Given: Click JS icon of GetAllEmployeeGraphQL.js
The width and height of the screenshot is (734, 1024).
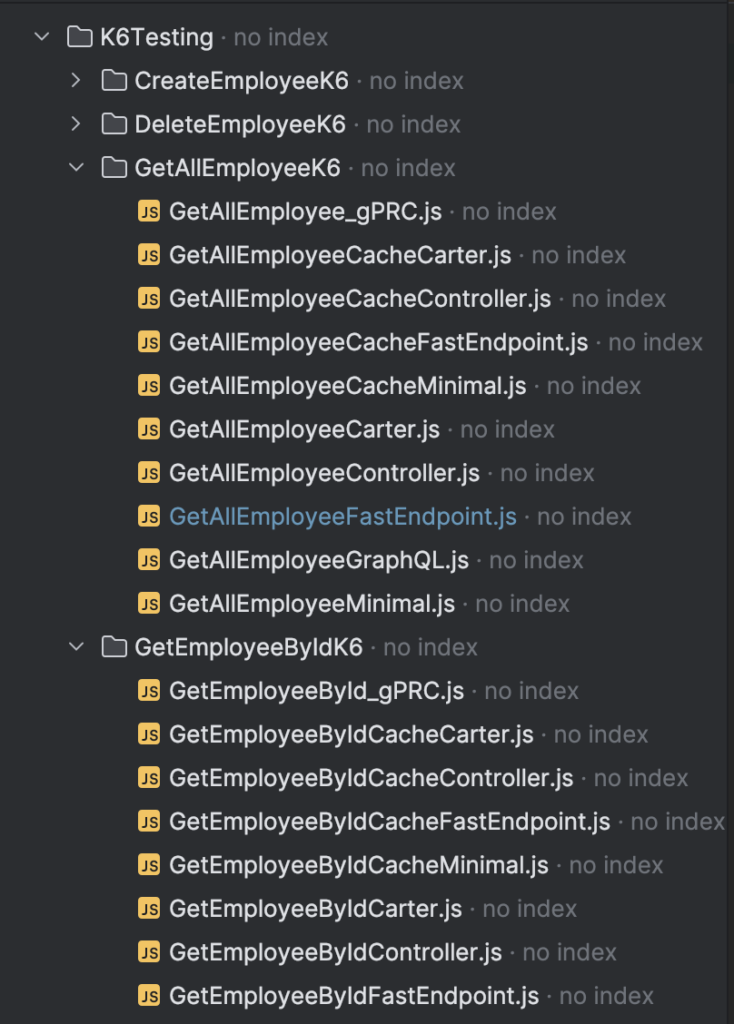Looking at the screenshot, I should coord(149,560).
